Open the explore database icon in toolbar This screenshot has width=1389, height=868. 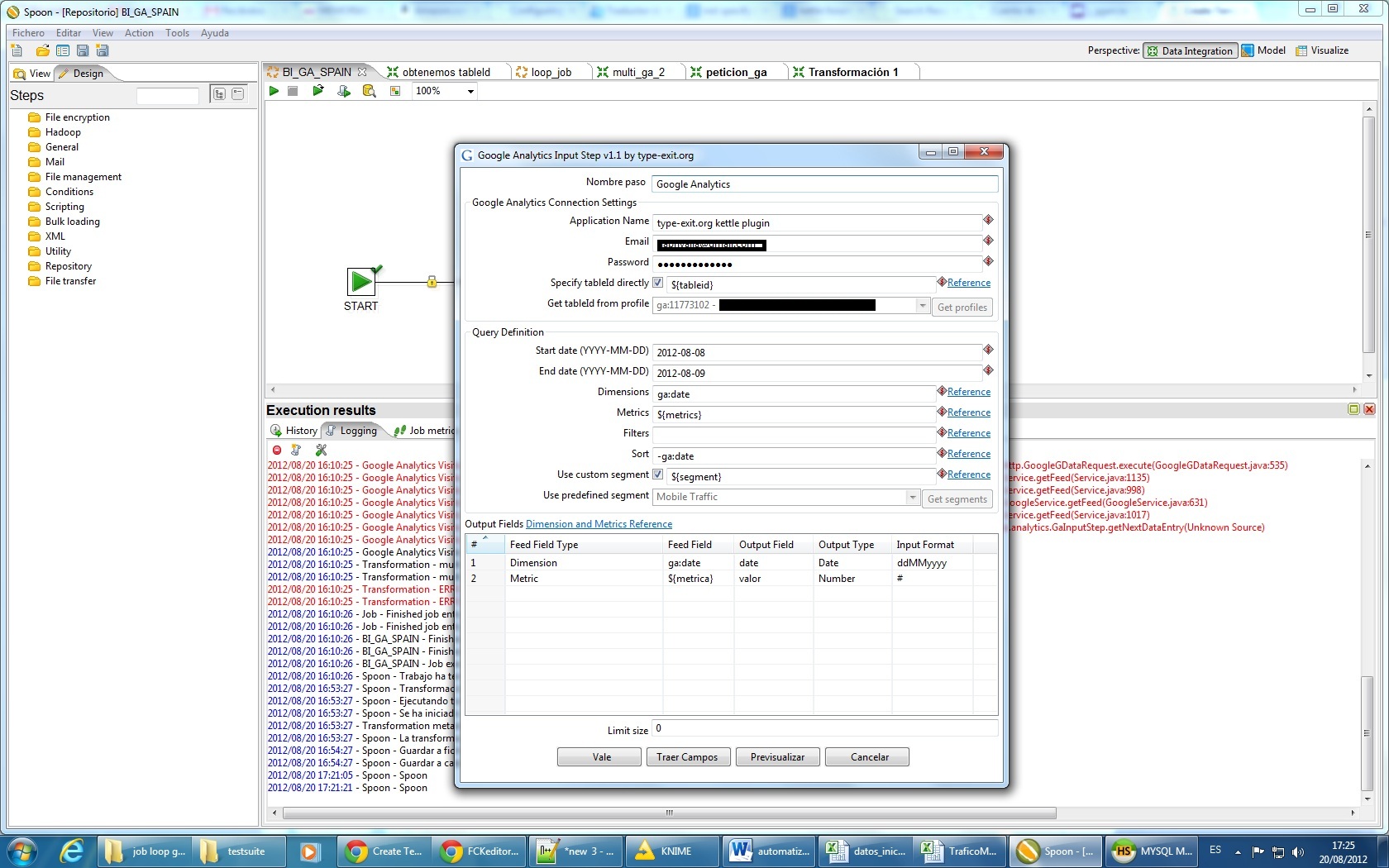pos(369,91)
